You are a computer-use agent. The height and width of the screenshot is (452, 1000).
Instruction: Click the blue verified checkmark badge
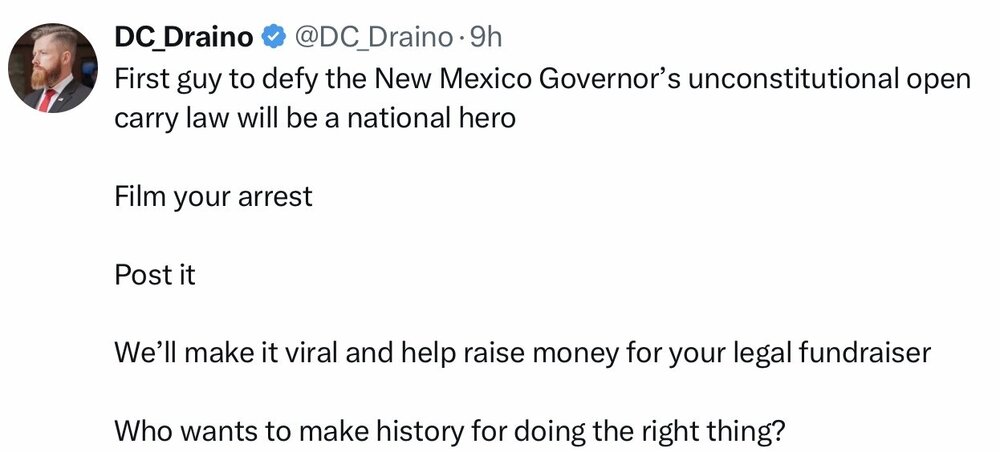tap(274, 38)
